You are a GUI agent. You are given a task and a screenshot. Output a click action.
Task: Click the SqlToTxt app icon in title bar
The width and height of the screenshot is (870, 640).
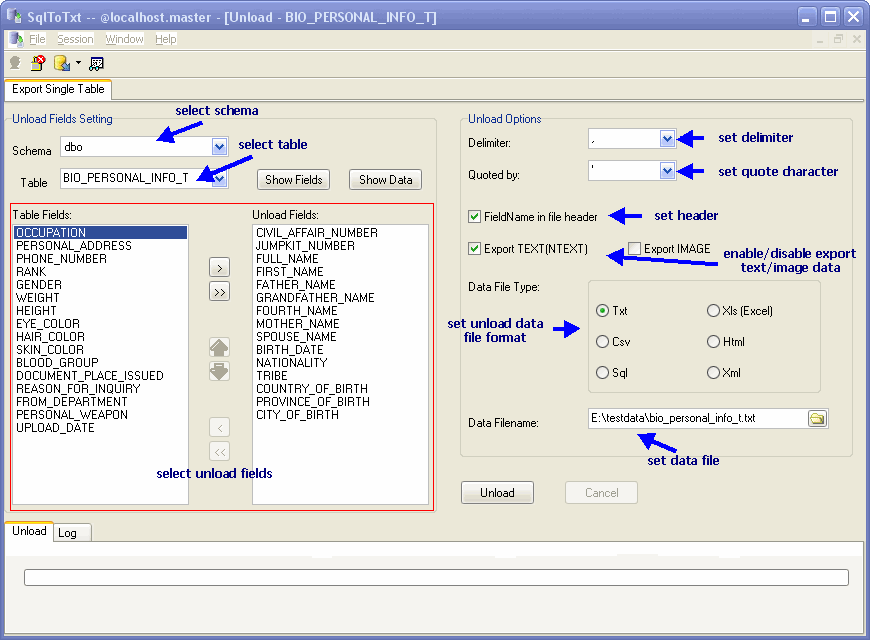tap(14, 16)
